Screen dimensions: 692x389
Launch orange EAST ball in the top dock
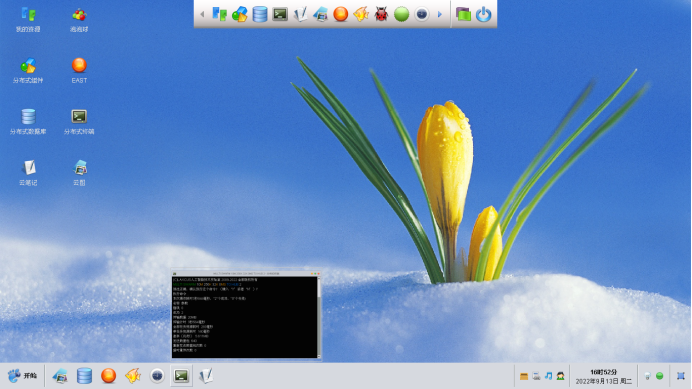coord(341,14)
